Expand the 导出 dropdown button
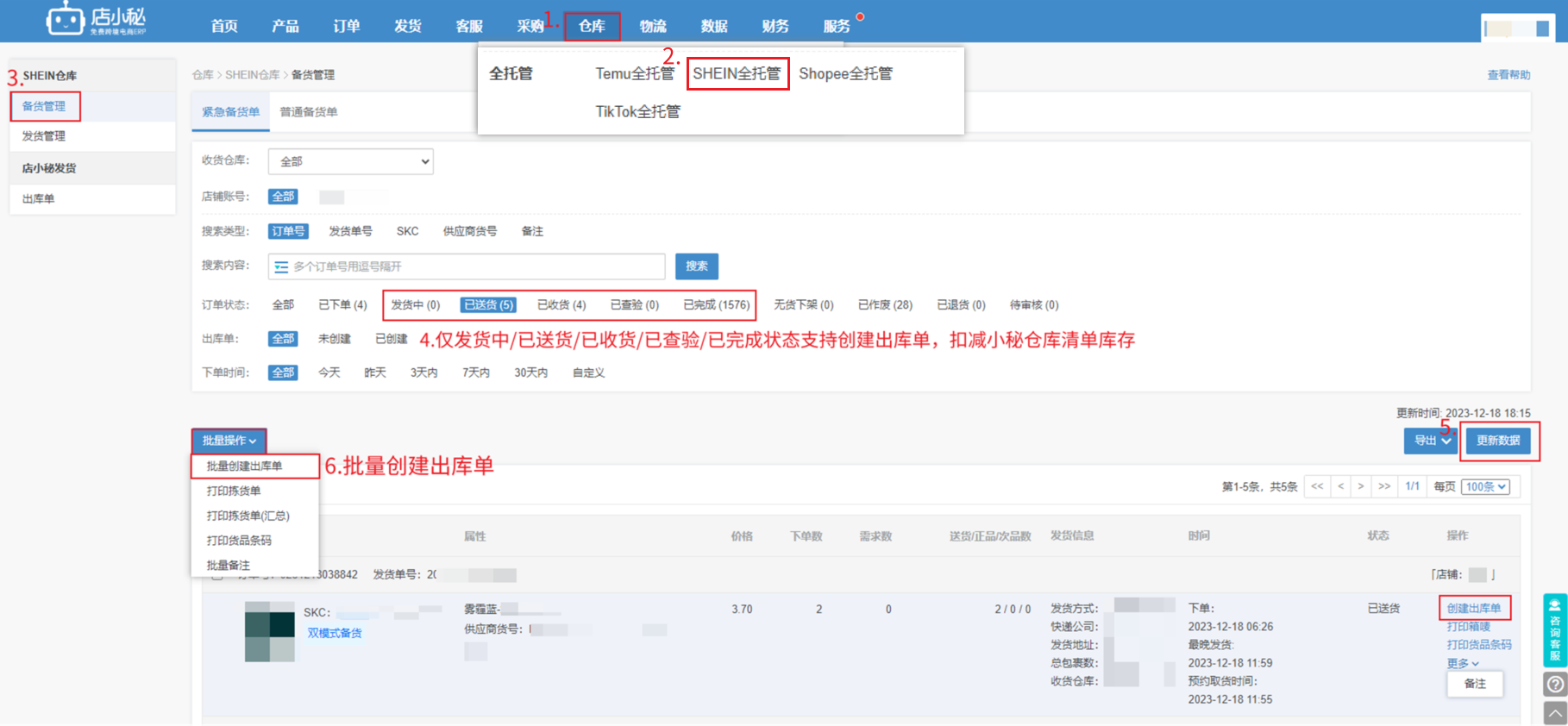The image size is (1568, 726). pyautogui.click(x=1432, y=441)
